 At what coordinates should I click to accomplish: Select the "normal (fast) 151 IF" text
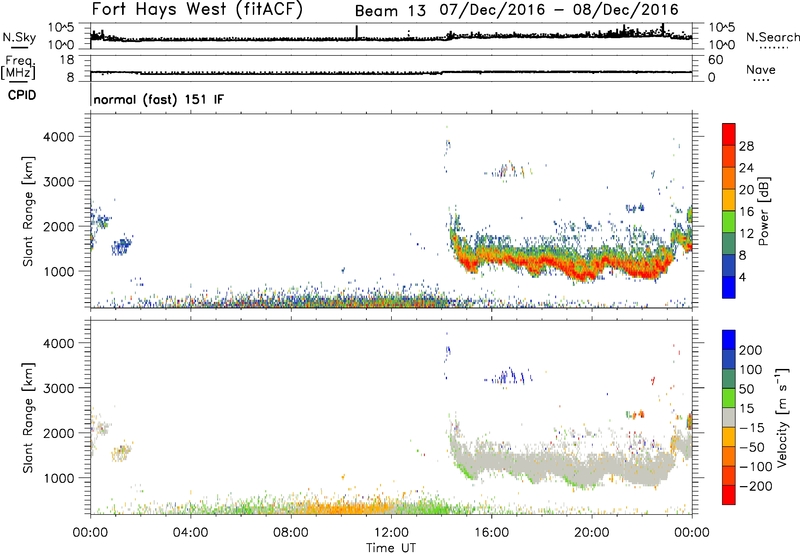[159, 99]
